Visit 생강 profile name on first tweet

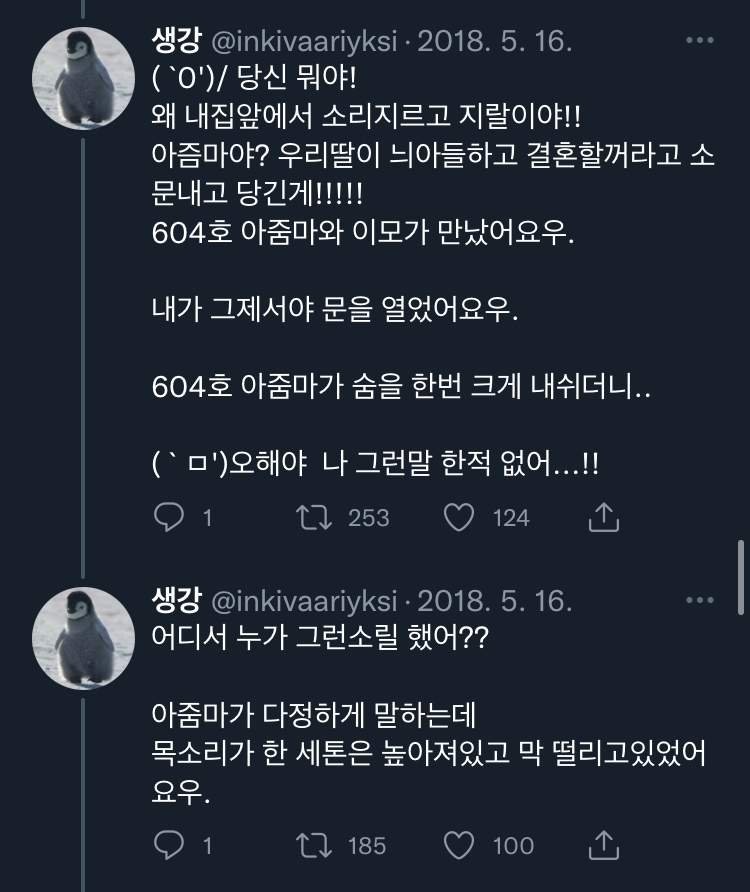click(175, 41)
